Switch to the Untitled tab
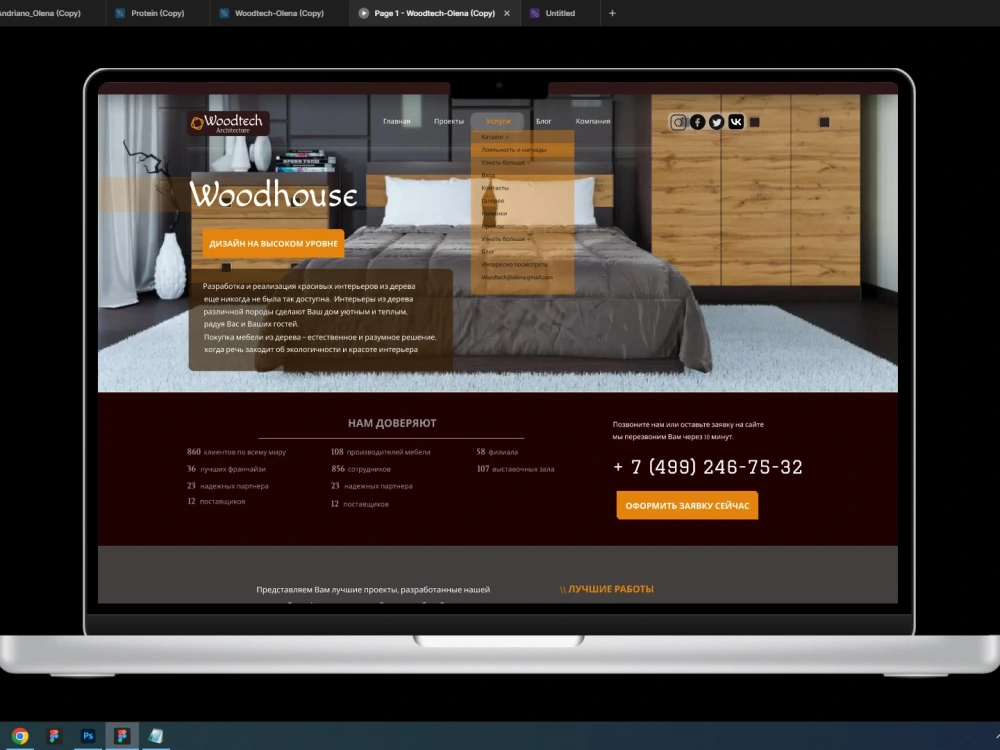Screen dimensions: 1000x750 point(560,13)
